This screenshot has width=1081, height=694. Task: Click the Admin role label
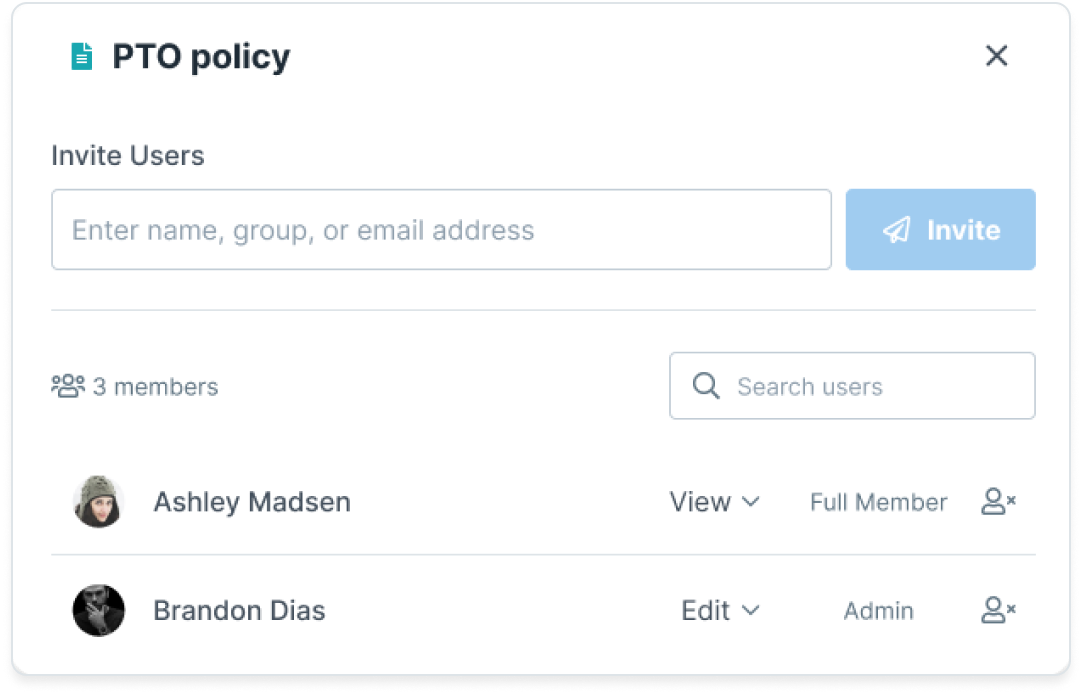878,611
